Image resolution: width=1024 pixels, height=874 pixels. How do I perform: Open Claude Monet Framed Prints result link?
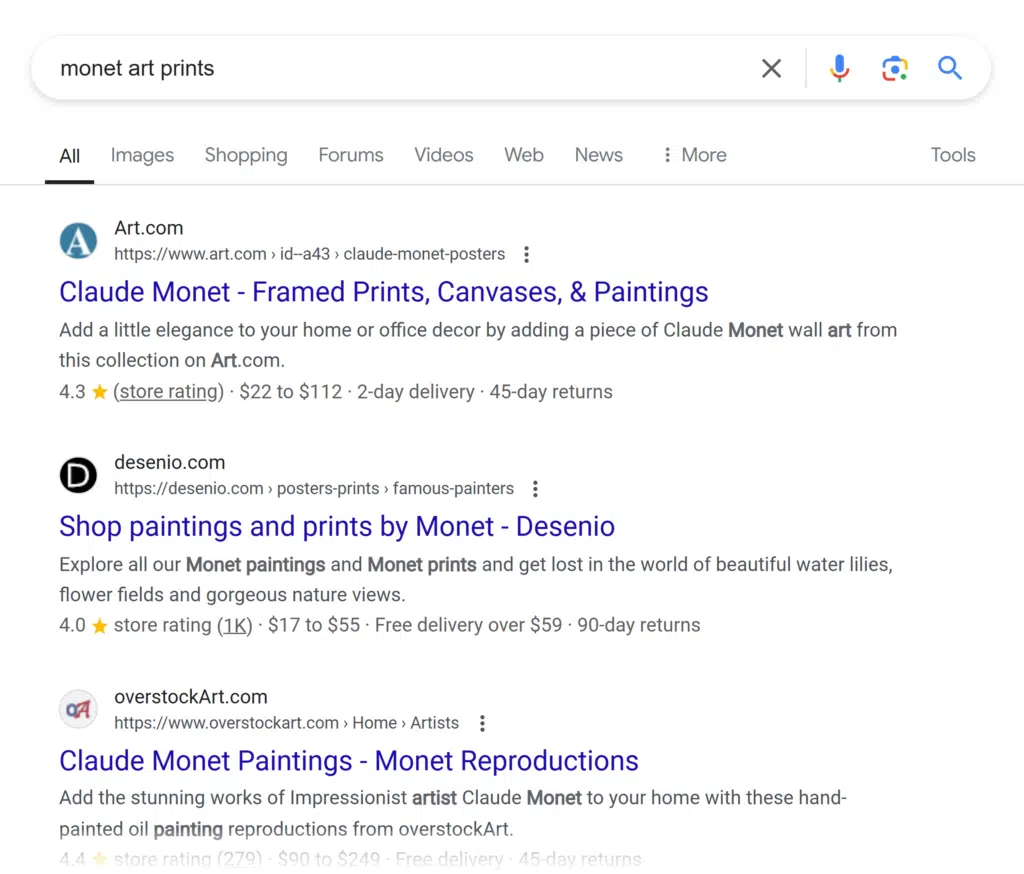pyautogui.click(x=383, y=292)
